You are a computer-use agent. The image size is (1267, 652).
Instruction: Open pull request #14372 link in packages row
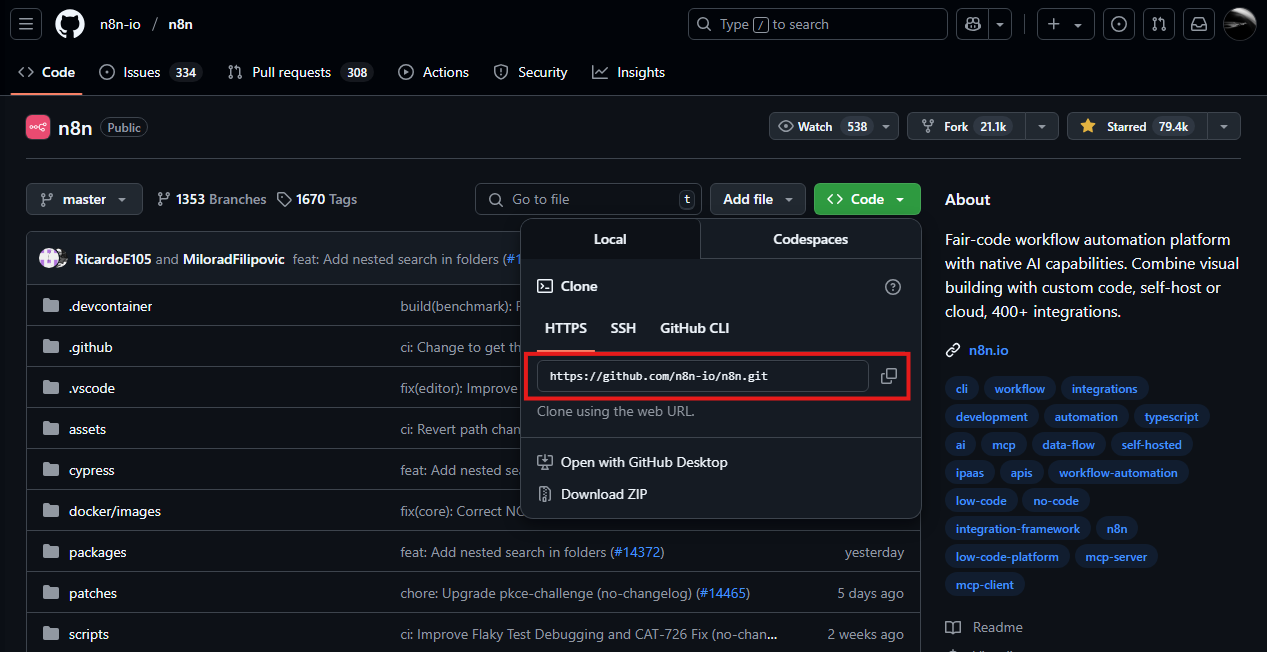637,552
